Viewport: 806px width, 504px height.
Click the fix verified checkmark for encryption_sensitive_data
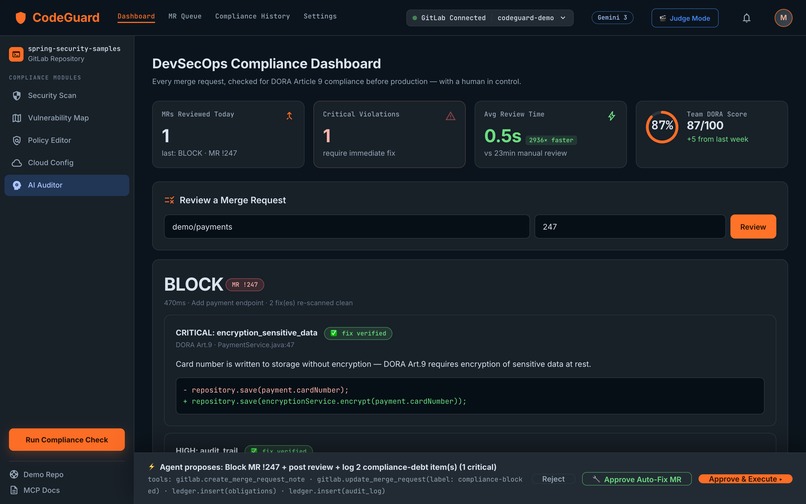(x=334, y=333)
